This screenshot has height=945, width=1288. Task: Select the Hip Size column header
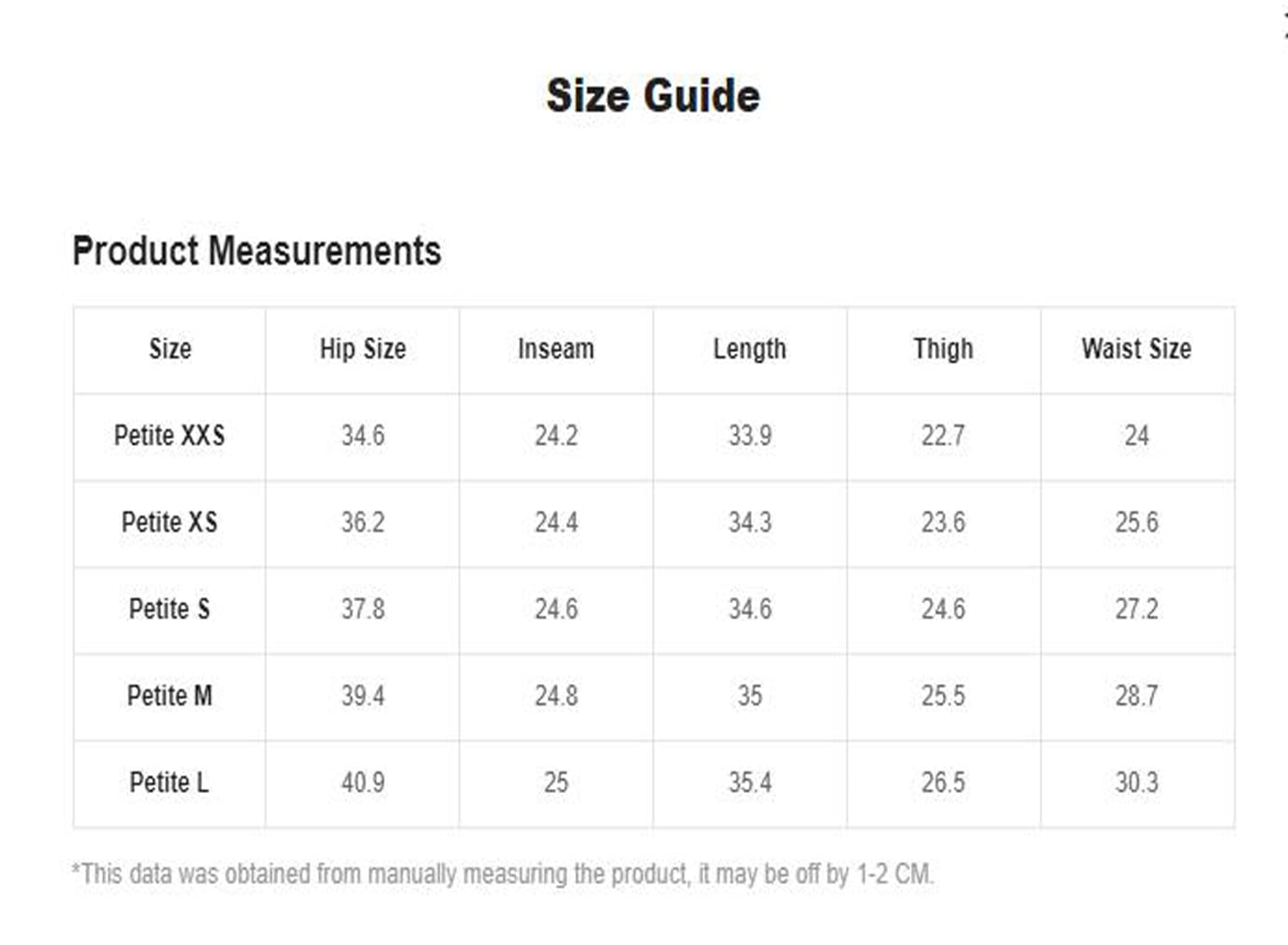pos(362,349)
